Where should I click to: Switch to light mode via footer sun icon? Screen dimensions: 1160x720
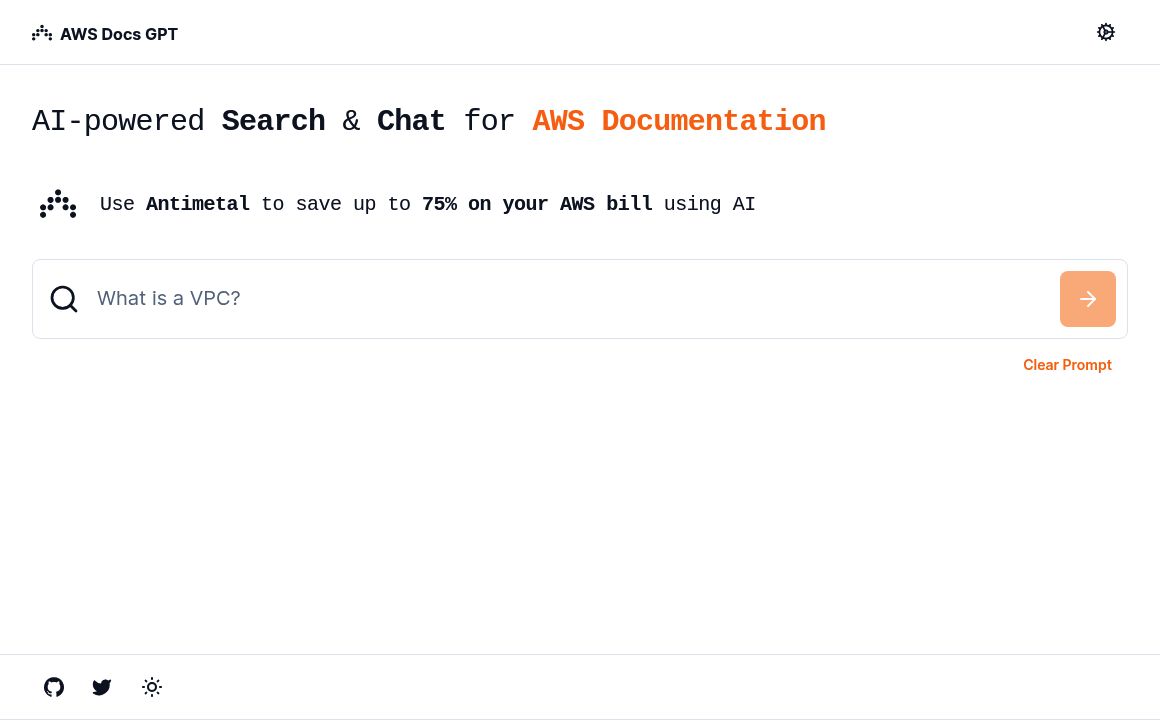point(152,687)
